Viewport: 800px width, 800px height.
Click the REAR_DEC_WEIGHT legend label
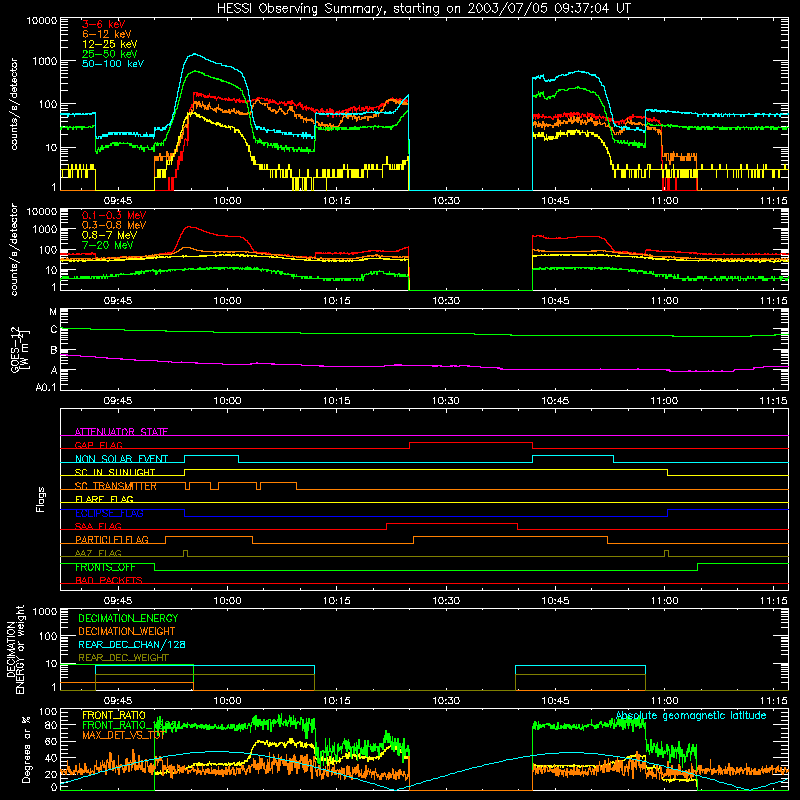tap(123, 658)
